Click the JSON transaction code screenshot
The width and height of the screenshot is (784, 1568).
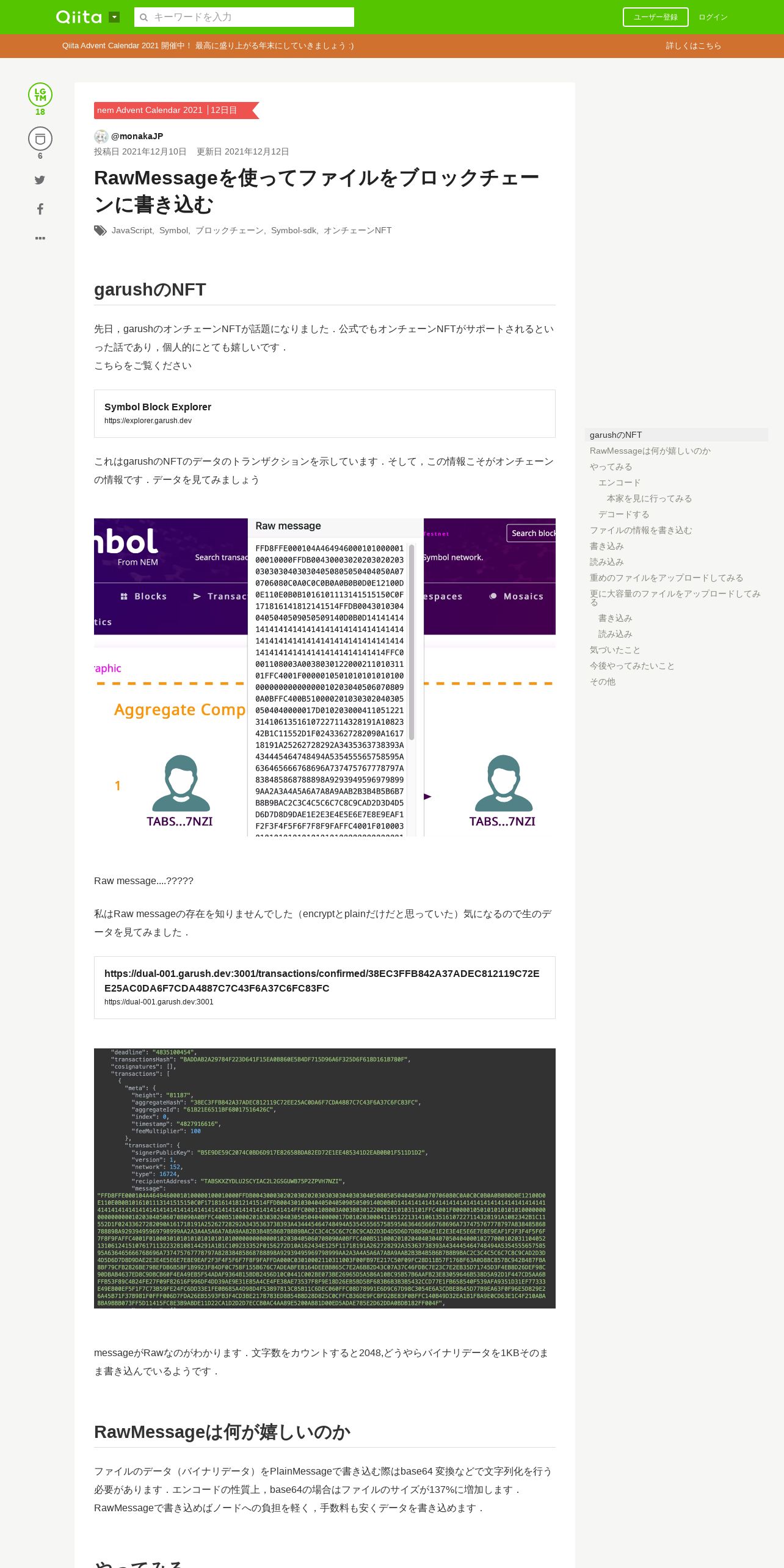tap(325, 1178)
